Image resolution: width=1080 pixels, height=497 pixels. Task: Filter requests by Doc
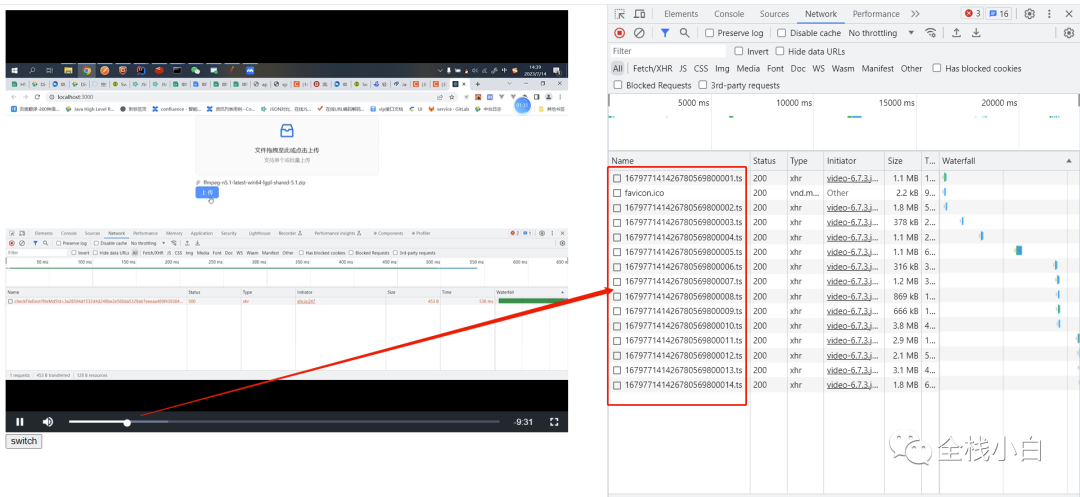tap(798, 68)
